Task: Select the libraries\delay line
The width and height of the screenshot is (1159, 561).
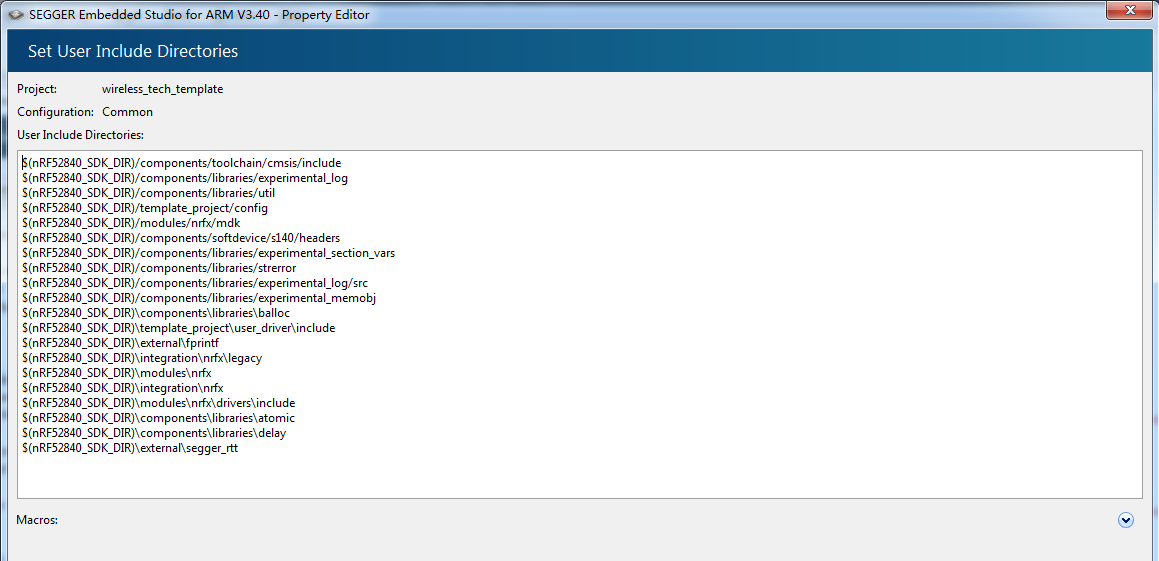Action: tap(154, 433)
